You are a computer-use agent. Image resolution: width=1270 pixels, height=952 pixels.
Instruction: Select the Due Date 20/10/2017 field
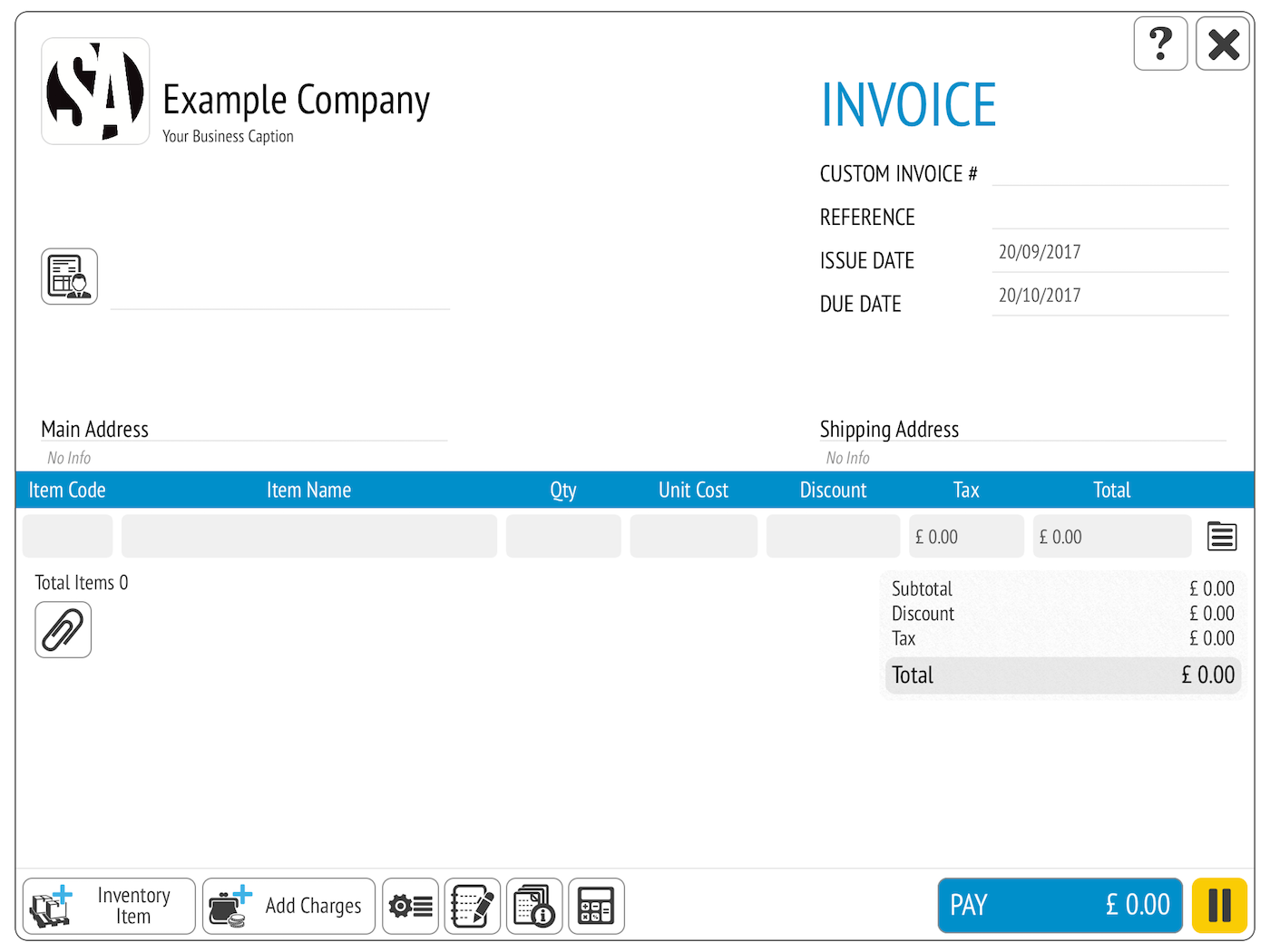tap(1110, 297)
